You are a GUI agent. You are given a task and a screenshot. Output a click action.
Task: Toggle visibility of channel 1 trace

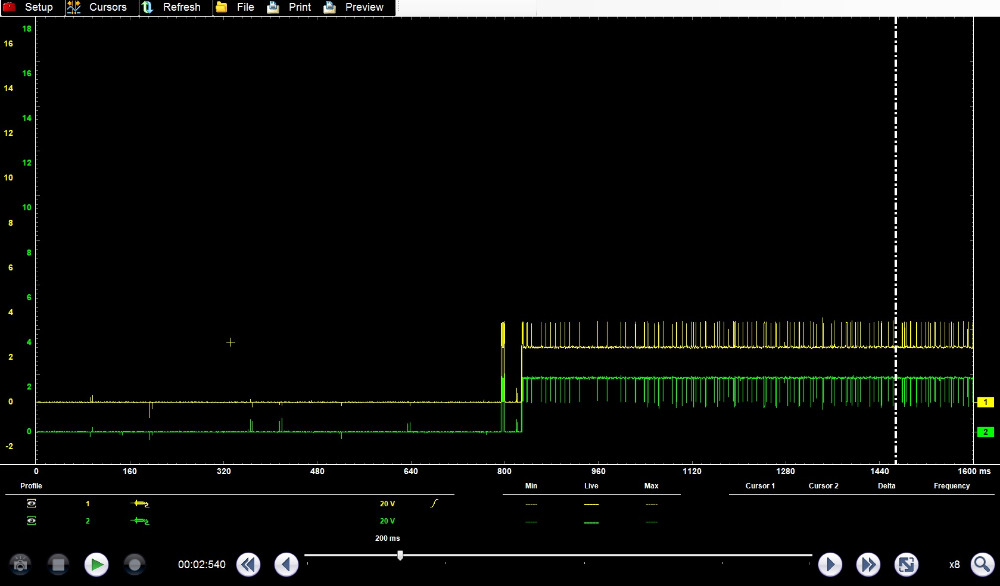click(x=31, y=503)
